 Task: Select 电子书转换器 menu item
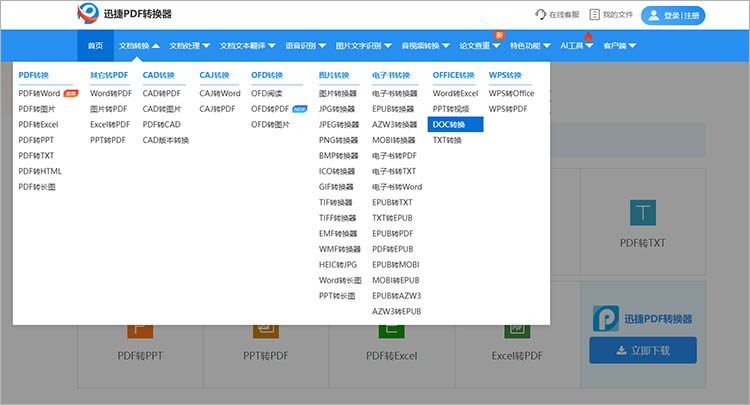[x=395, y=93]
